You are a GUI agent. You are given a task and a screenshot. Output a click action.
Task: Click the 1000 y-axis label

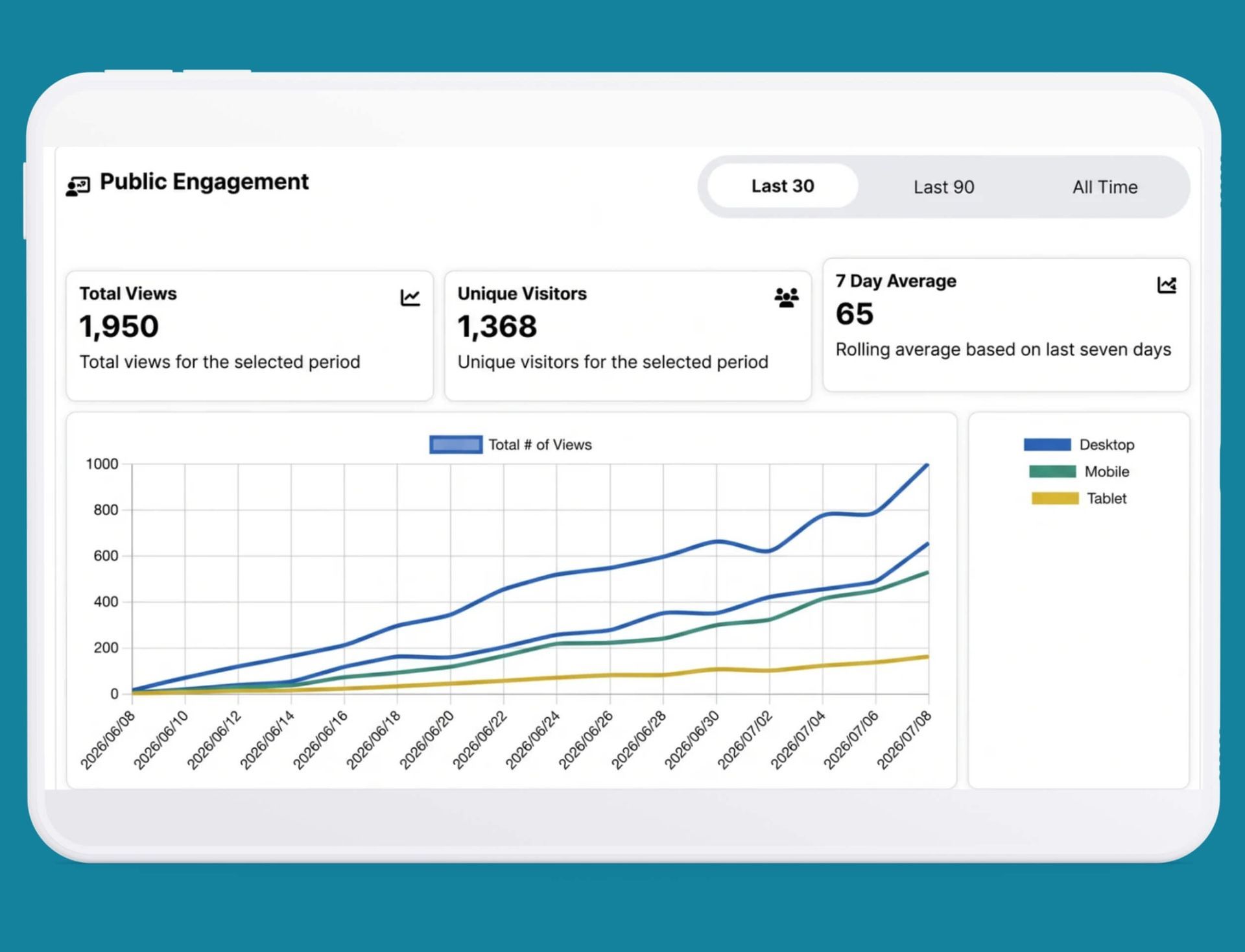point(102,464)
